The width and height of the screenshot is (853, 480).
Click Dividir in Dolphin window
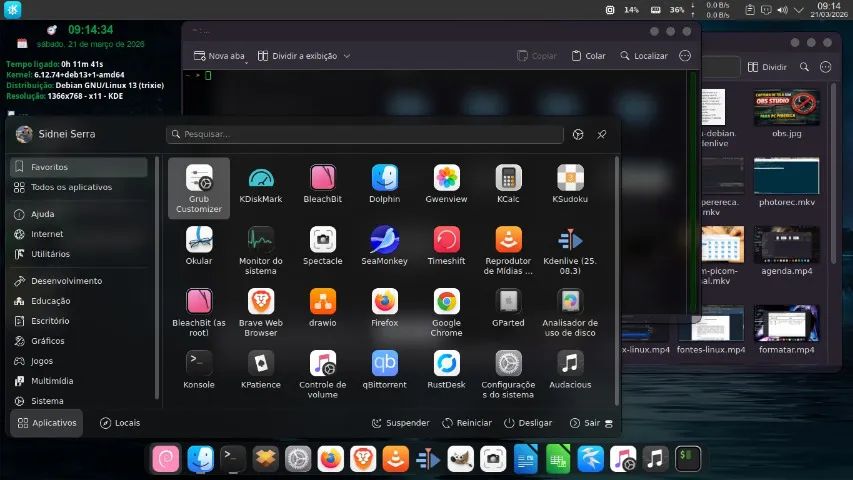point(768,67)
